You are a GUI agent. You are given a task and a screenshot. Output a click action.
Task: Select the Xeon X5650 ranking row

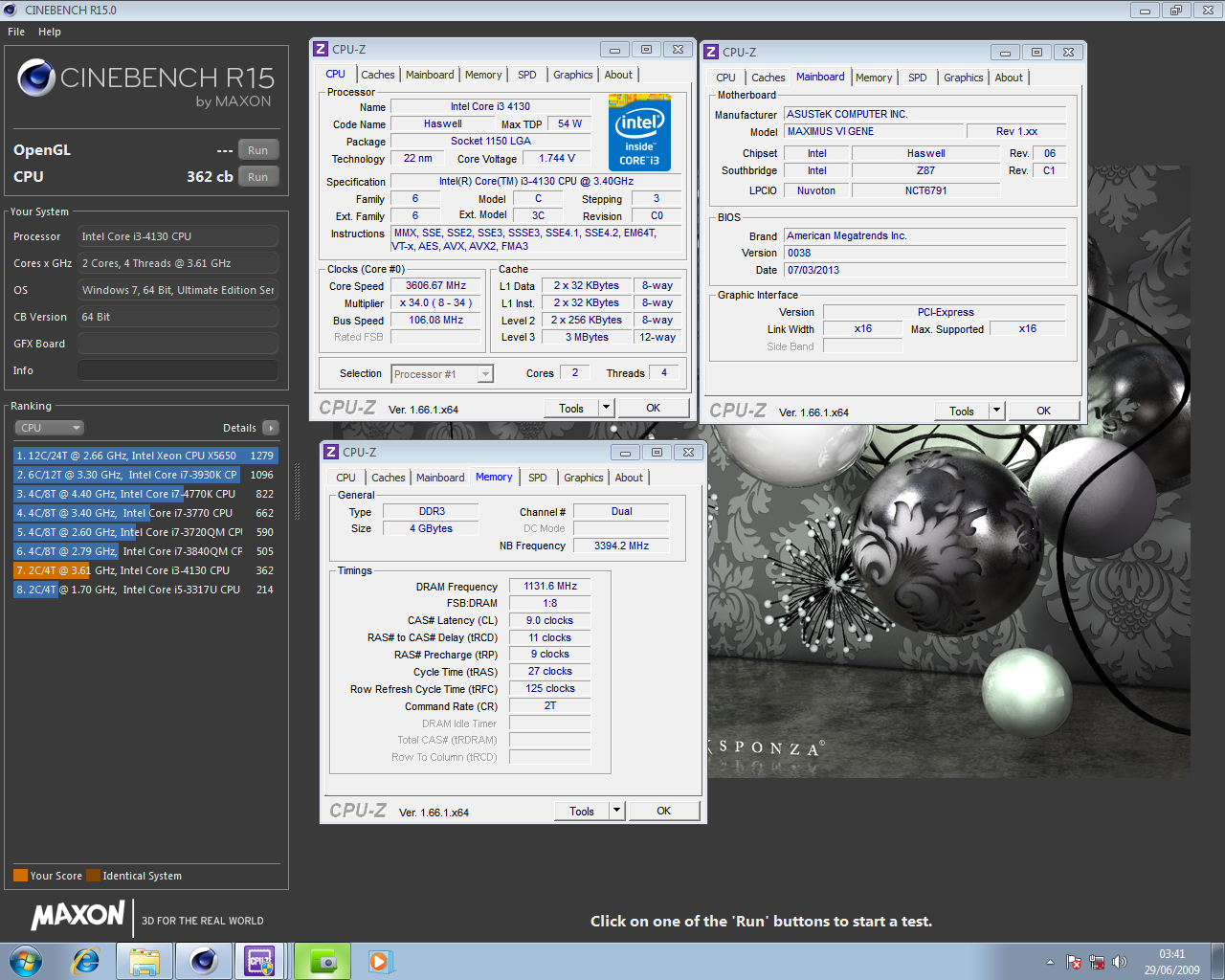(145, 456)
